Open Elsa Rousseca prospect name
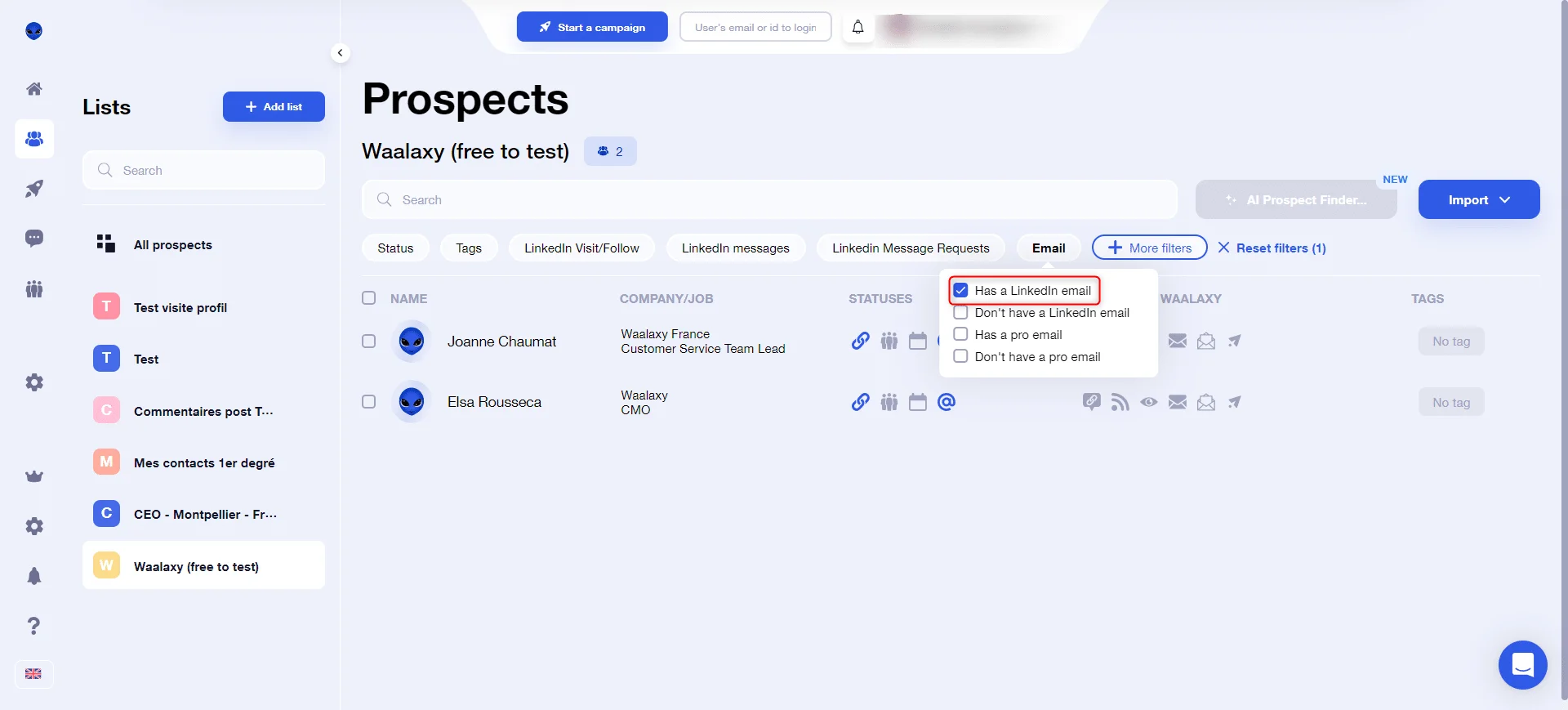This screenshot has width=1568, height=710. pos(494,402)
